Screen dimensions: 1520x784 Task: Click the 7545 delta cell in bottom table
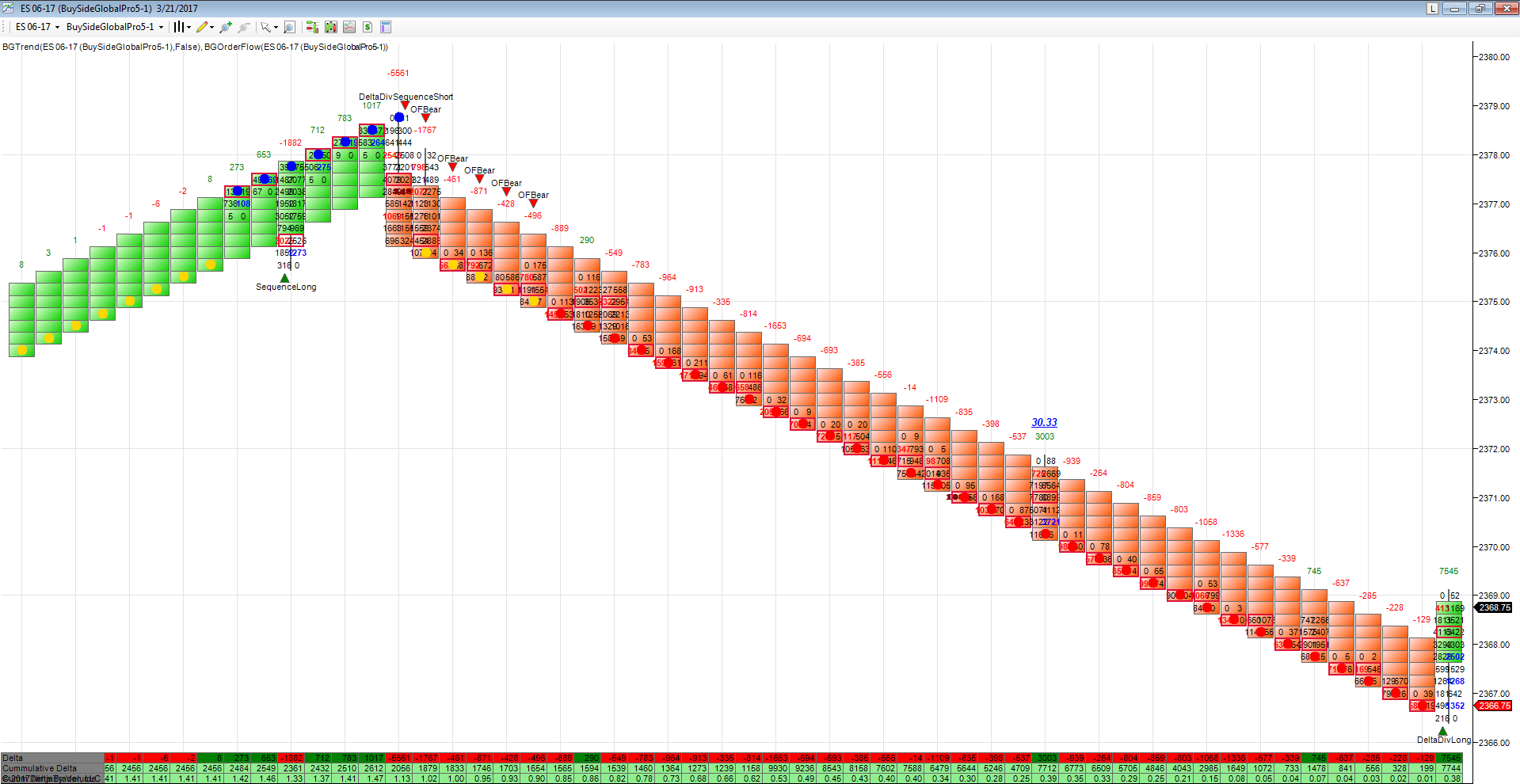[x=1450, y=758]
